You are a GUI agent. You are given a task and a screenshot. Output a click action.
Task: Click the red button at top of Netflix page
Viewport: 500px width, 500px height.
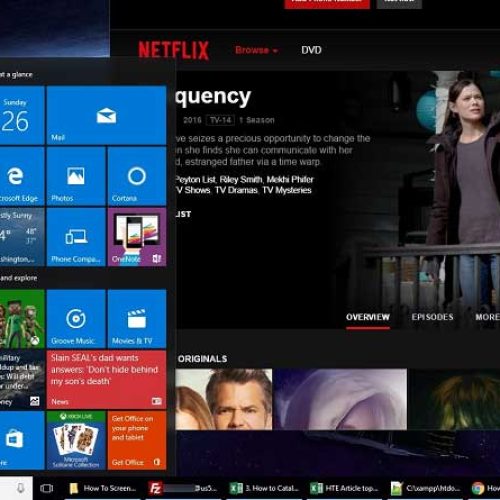(x=327, y=3)
